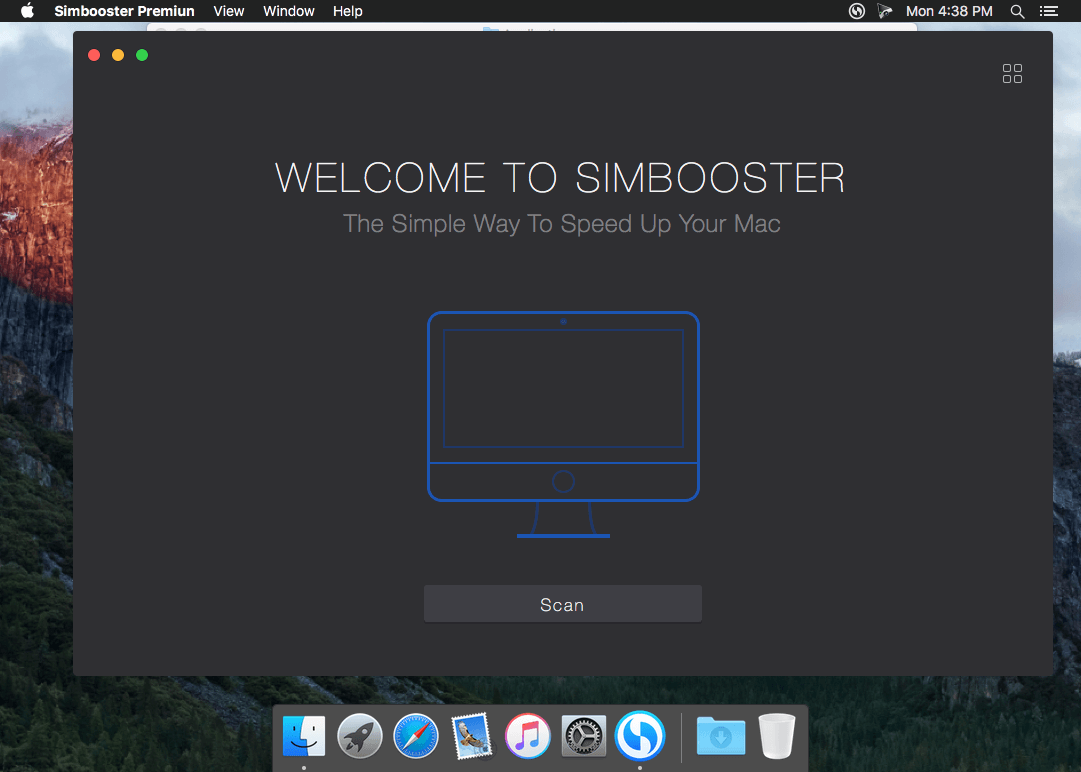1081x772 pixels.
Task: Click the blue iMac illustration
Action: click(x=563, y=425)
